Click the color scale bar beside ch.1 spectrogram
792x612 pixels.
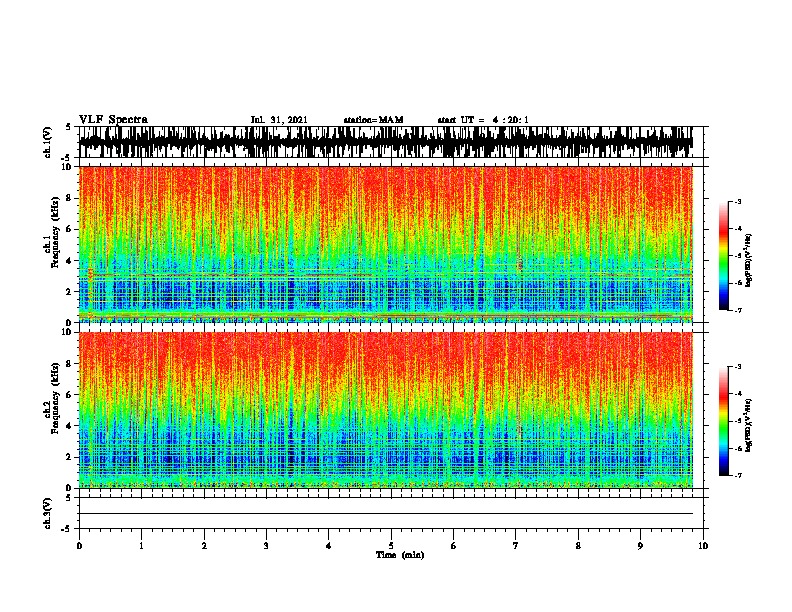724,256
